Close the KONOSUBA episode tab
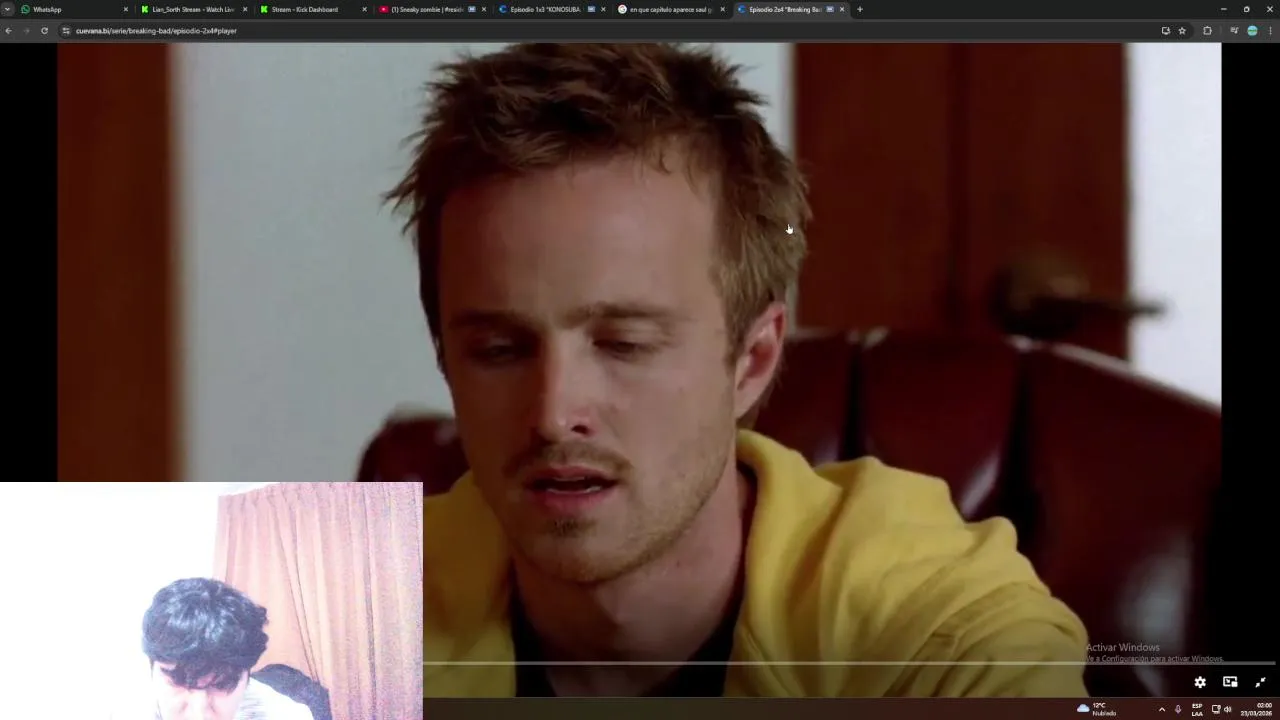This screenshot has width=1280, height=720. (603, 9)
